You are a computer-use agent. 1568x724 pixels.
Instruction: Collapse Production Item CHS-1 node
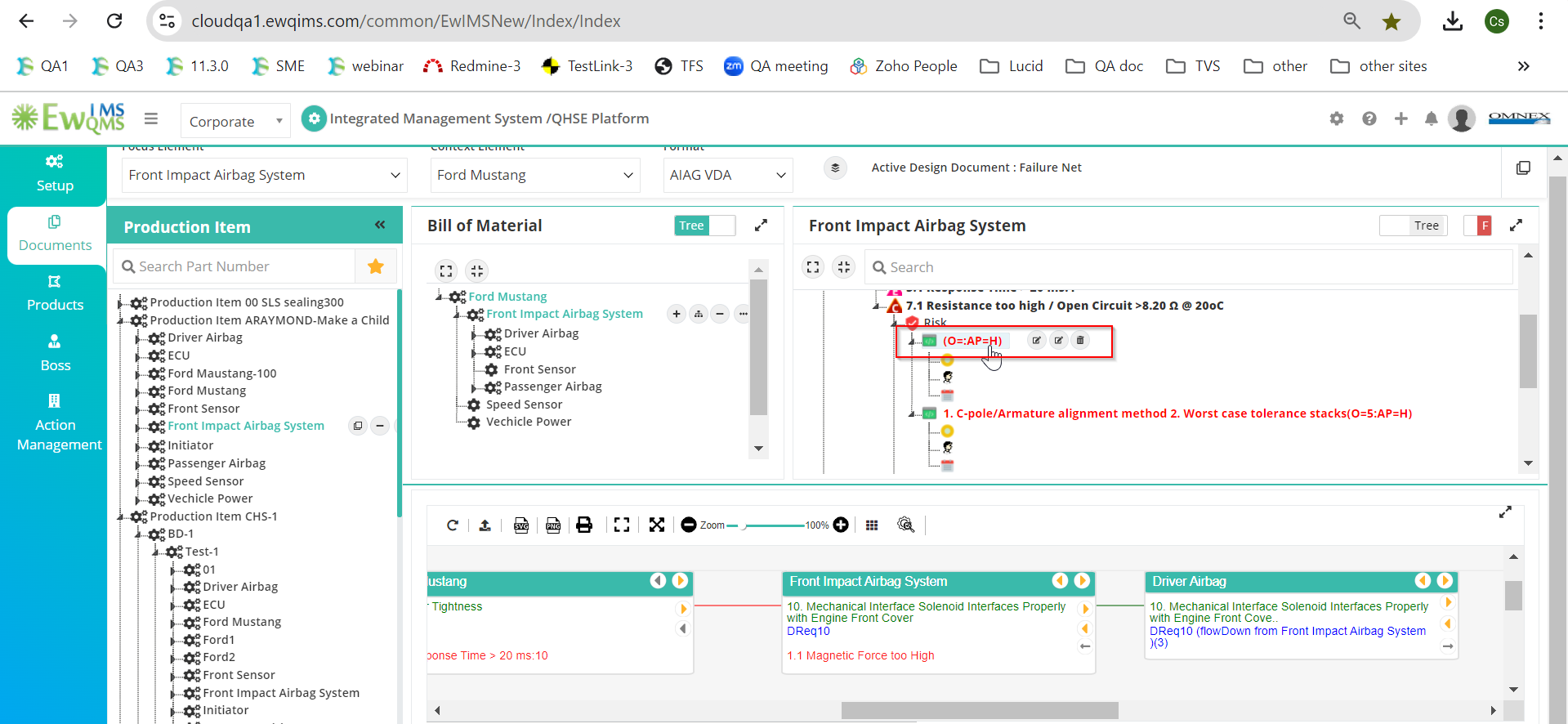point(120,516)
